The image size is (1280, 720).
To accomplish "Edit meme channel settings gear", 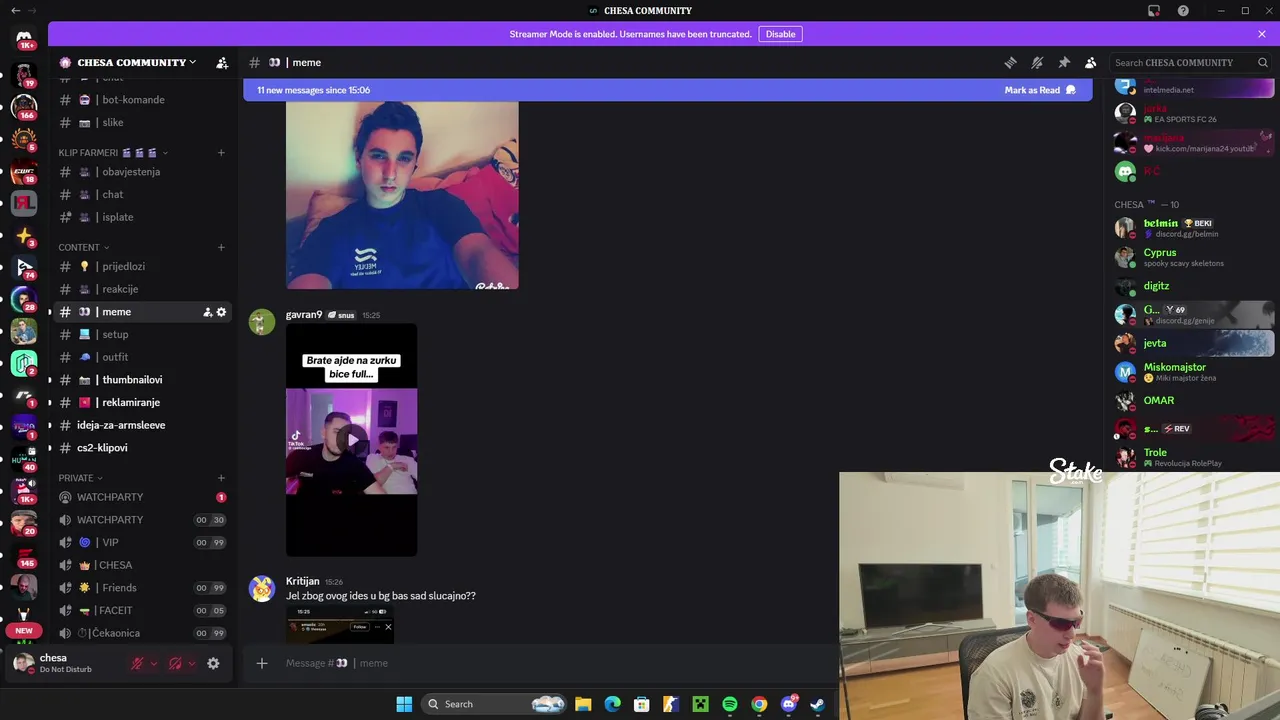I will 222,312.
